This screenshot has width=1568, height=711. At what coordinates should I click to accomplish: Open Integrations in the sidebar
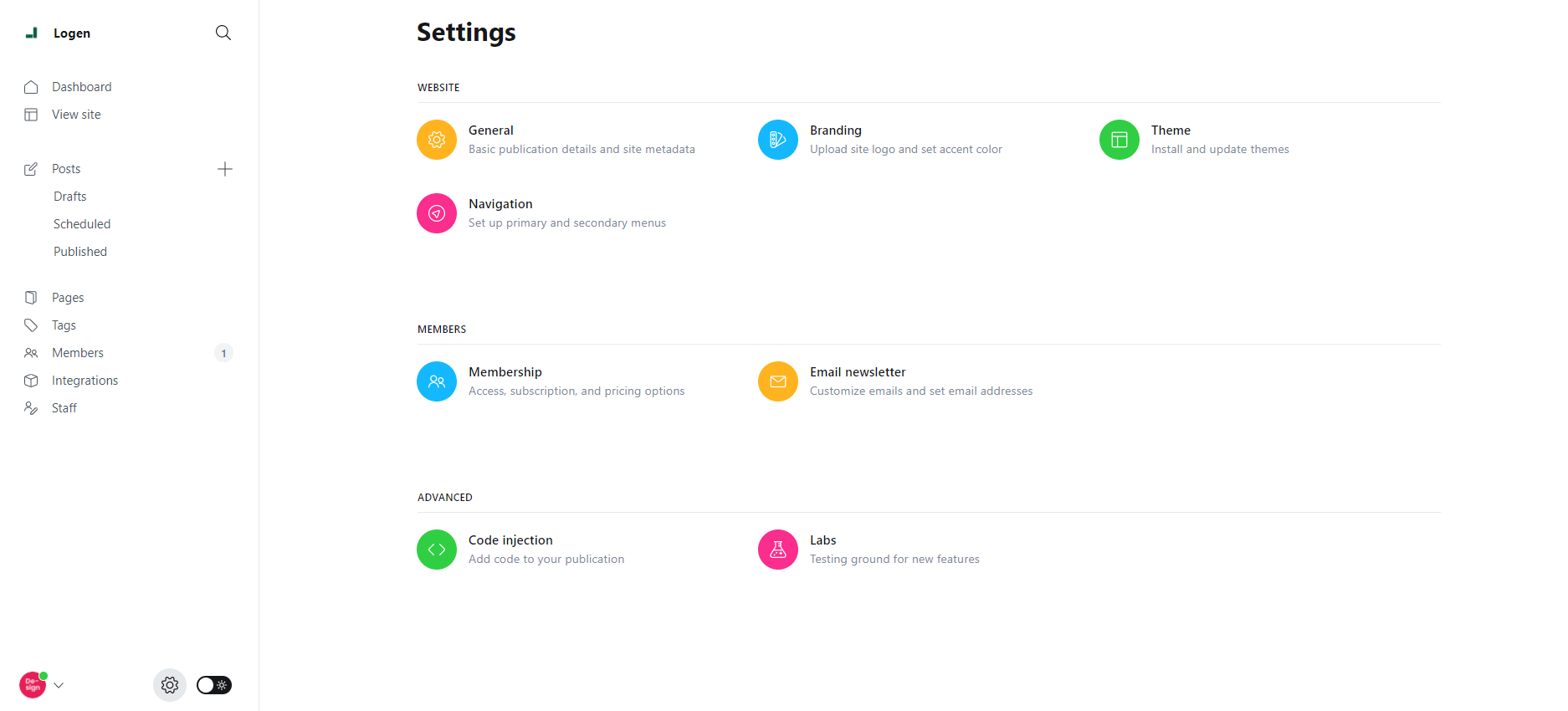coord(85,381)
